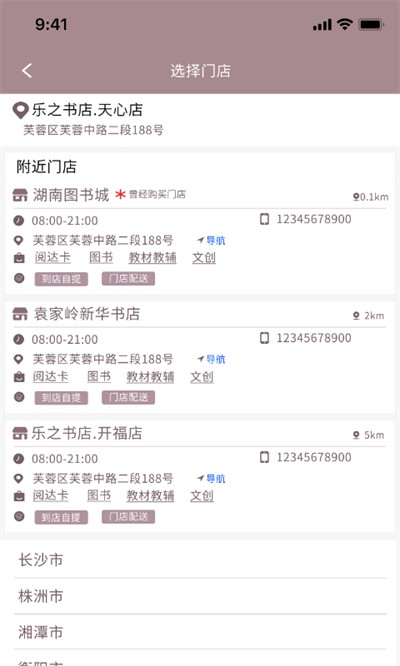Tap the location pin beside 乐之书店.天心店
This screenshot has width=400, height=666.
(20, 110)
